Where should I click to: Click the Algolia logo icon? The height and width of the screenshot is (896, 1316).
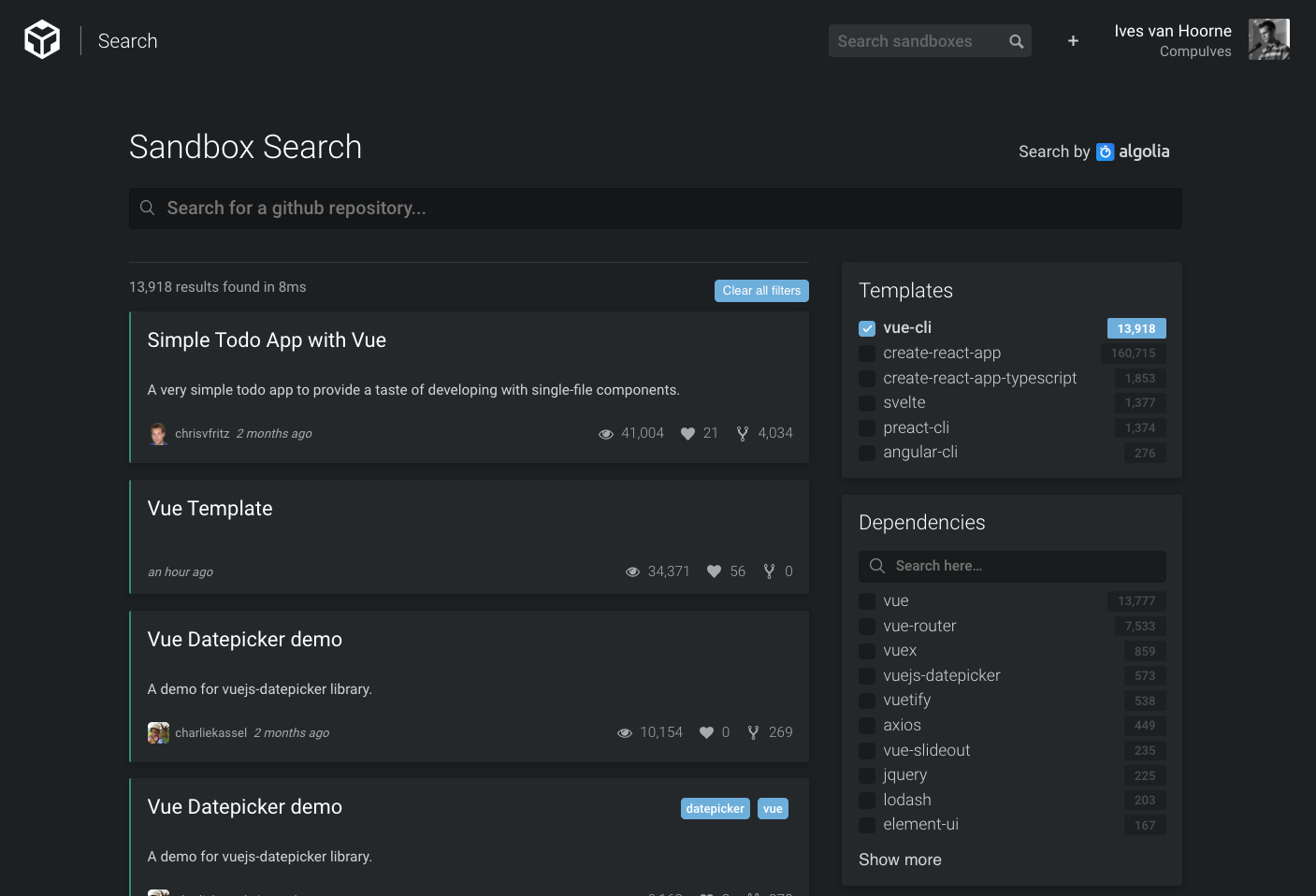tap(1105, 152)
